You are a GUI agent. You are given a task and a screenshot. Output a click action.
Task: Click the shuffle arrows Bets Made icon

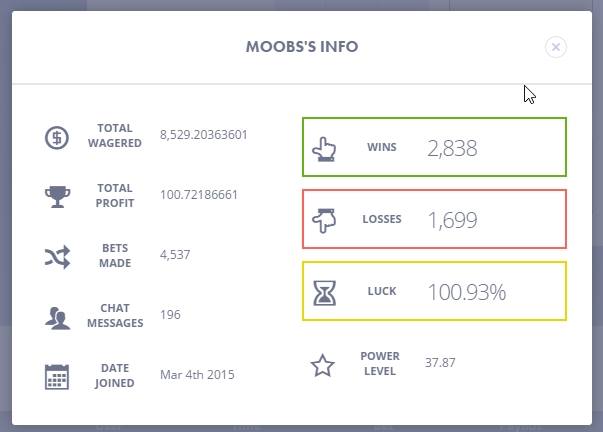(57, 256)
